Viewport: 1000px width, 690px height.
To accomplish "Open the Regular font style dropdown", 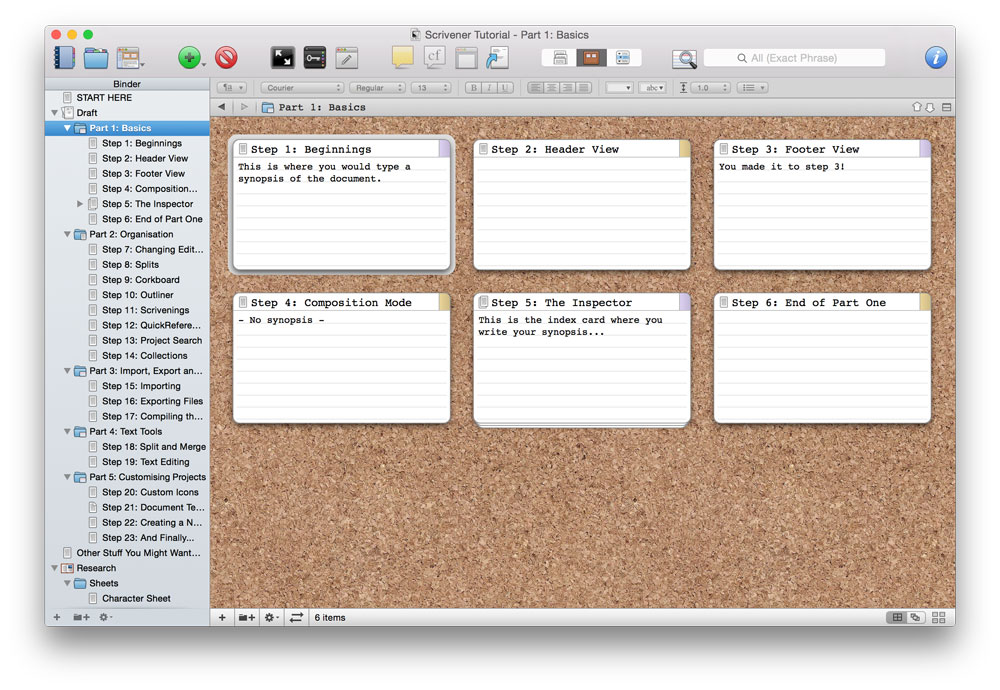I will tap(379, 87).
